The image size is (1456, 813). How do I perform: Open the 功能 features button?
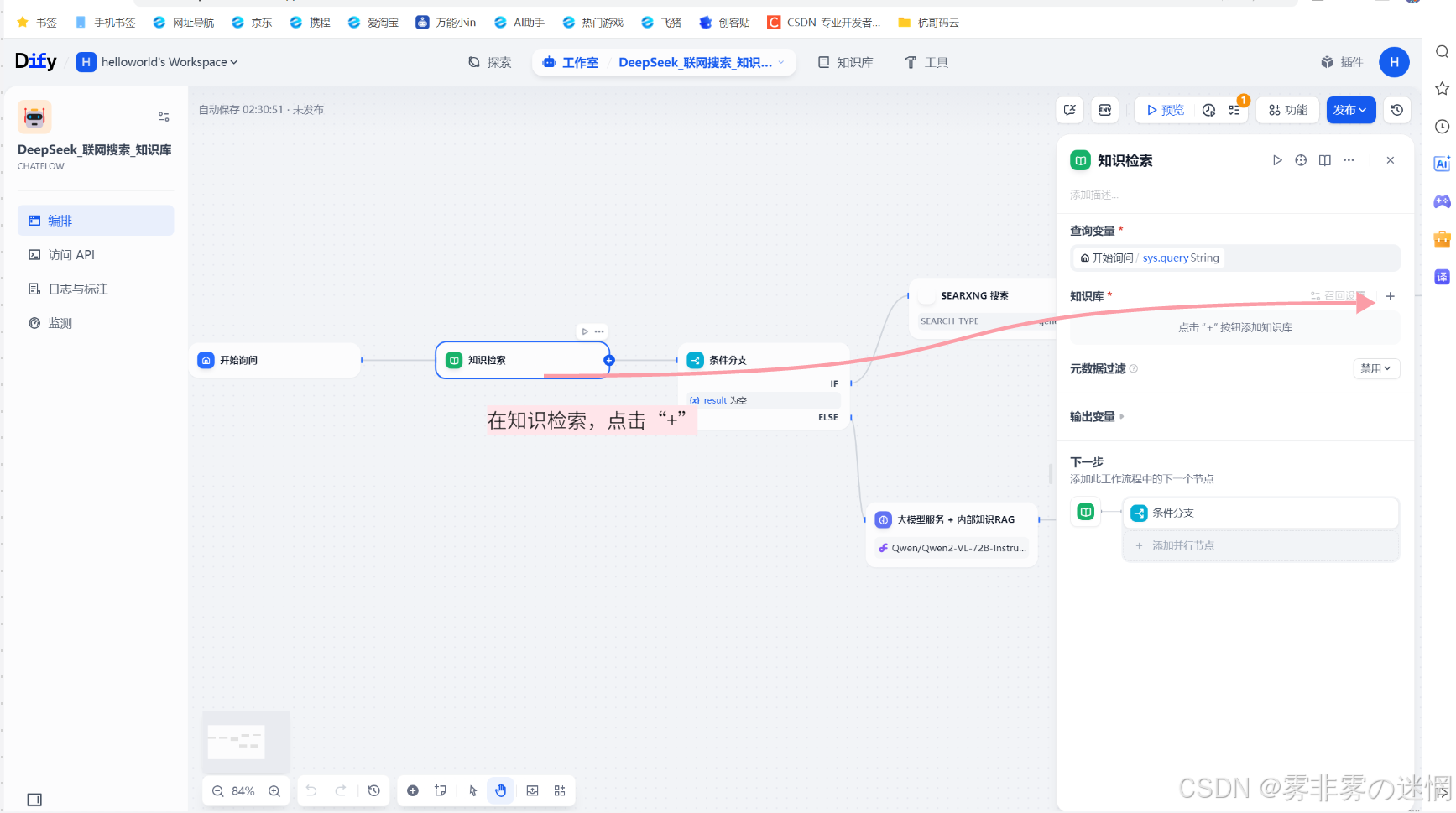pos(1288,110)
